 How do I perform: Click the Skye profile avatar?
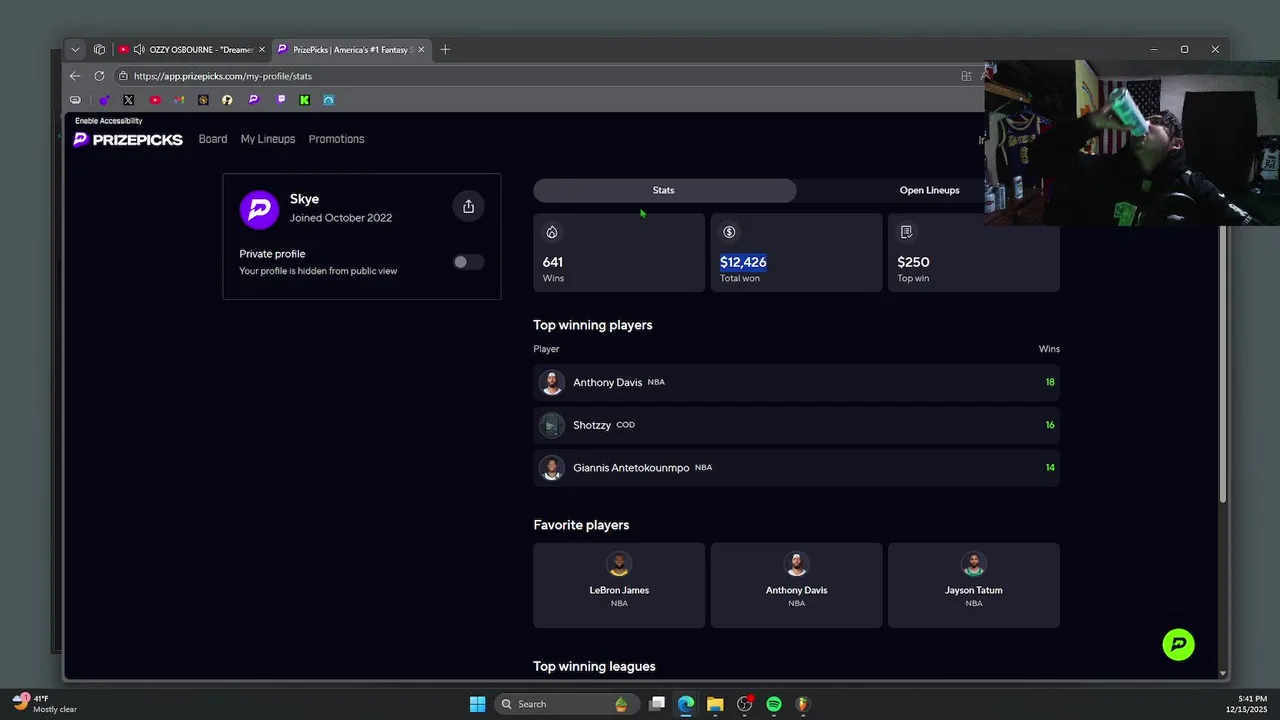tap(259, 209)
